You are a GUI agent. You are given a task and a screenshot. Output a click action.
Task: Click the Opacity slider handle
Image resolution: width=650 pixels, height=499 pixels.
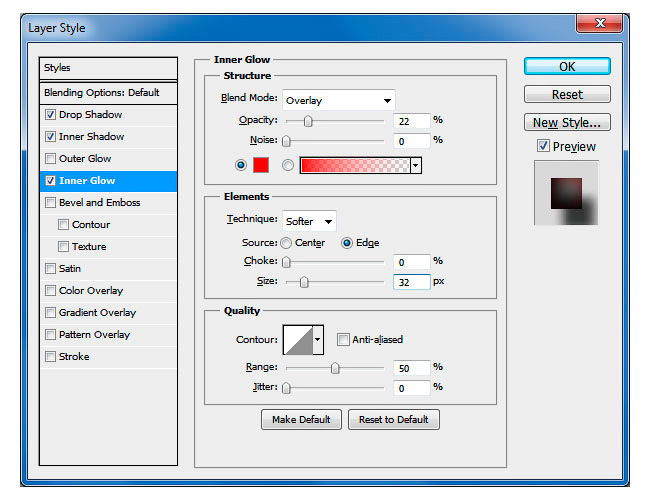coord(308,121)
